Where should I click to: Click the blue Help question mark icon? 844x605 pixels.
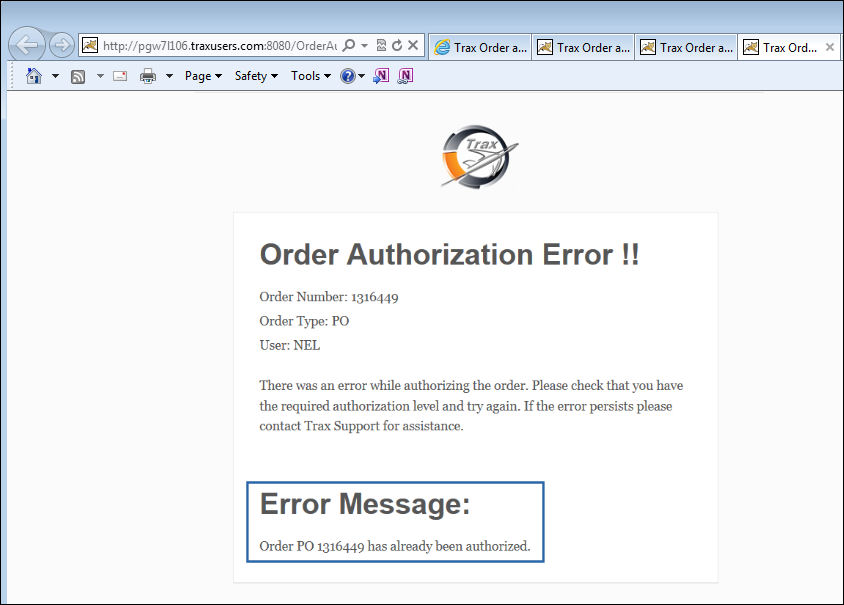[348, 76]
